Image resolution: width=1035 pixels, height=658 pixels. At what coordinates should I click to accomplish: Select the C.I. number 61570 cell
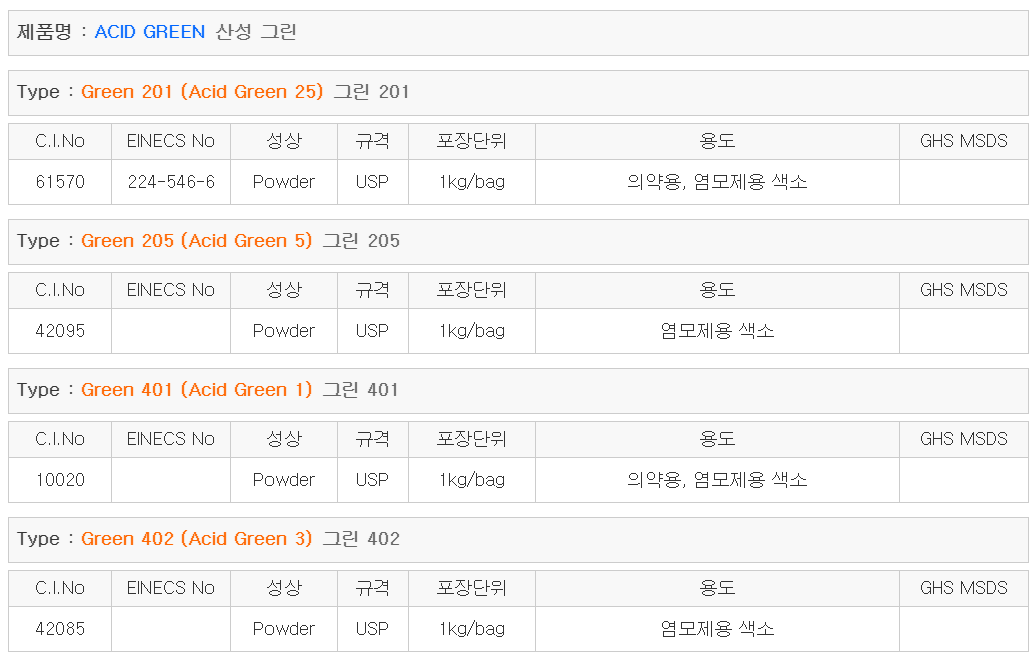[60, 182]
